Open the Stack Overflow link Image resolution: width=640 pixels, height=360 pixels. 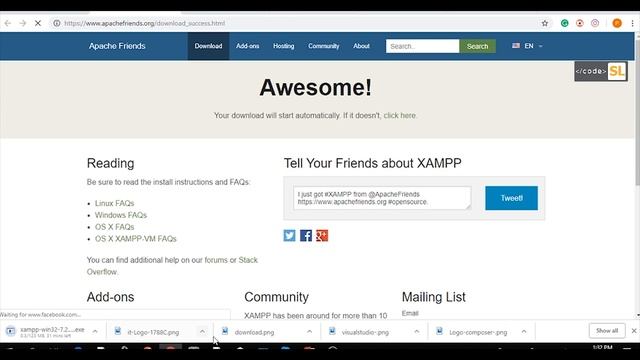(x=172, y=266)
